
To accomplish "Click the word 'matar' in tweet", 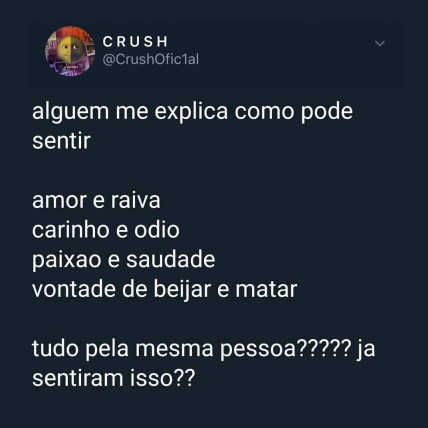I will [266, 290].
